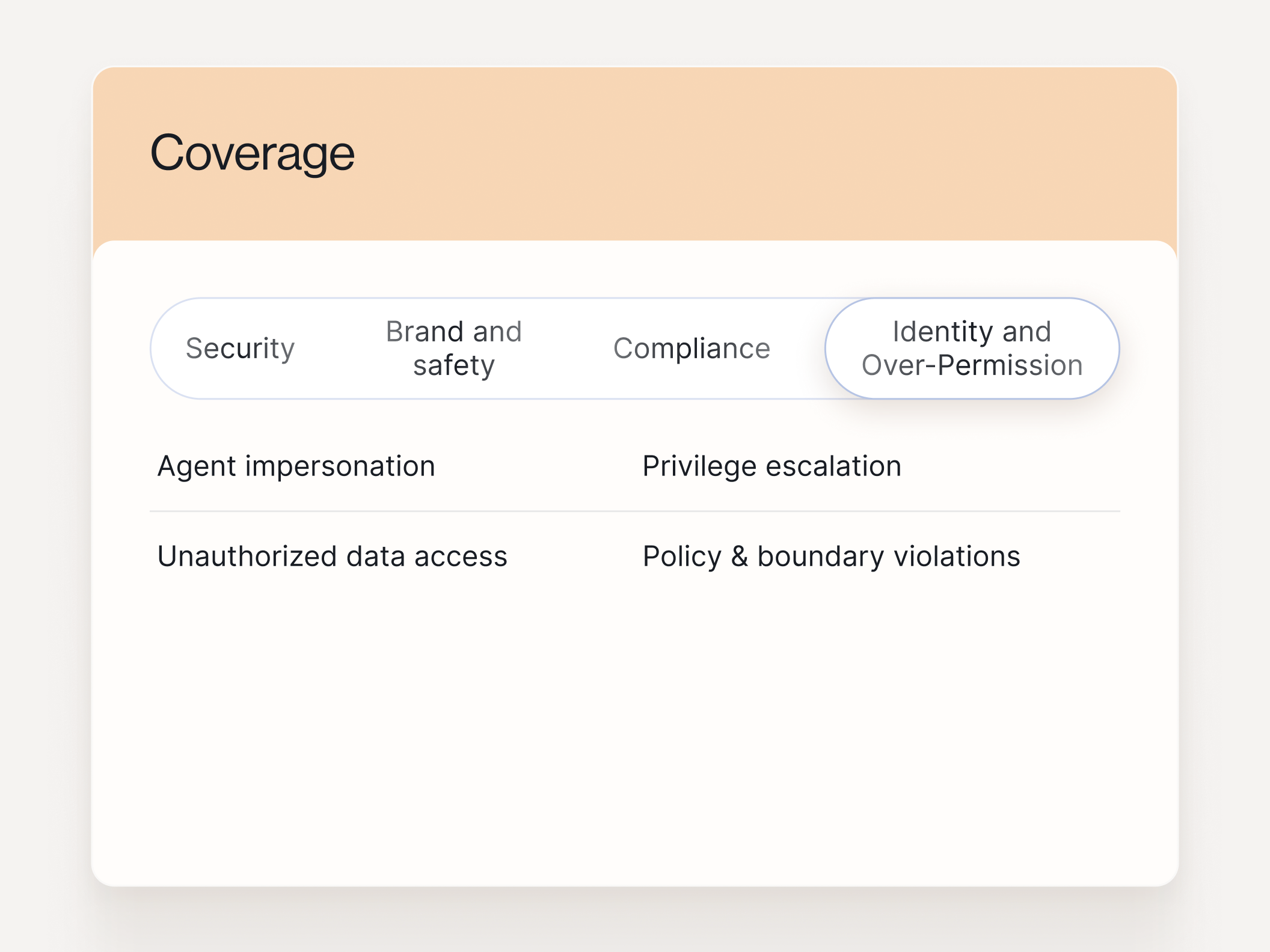This screenshot has width=1270, height=952.
Task: Click the word escalation in the list
Action: pyautogui.click(x=833, y=466)
